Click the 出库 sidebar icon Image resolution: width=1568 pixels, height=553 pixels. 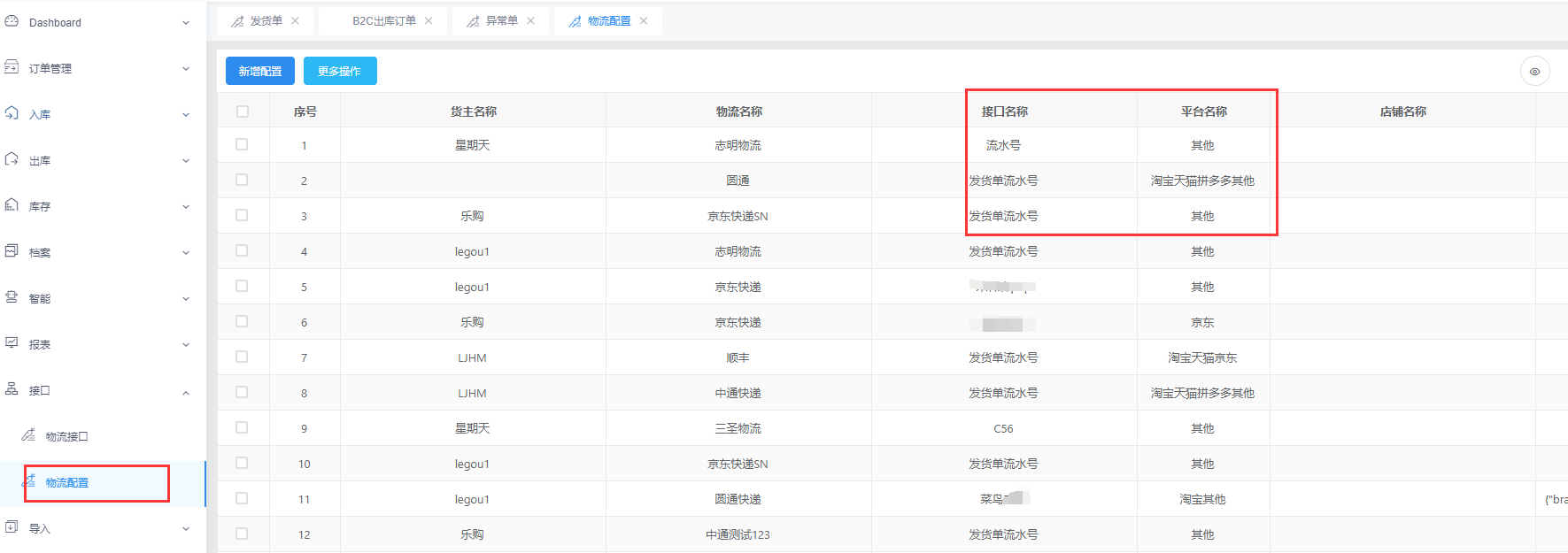coord(12,158)
